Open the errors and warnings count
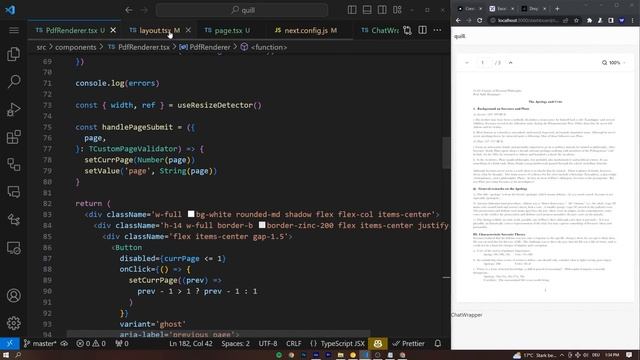Image resolution: width=640 pixels, height=360 pixels. [91, 344]
